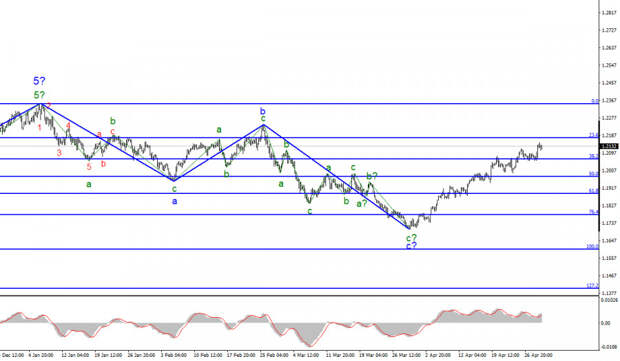Select the red '1' wave label
This screenshot has width=620, height=361.
click(x=40, y=128)
